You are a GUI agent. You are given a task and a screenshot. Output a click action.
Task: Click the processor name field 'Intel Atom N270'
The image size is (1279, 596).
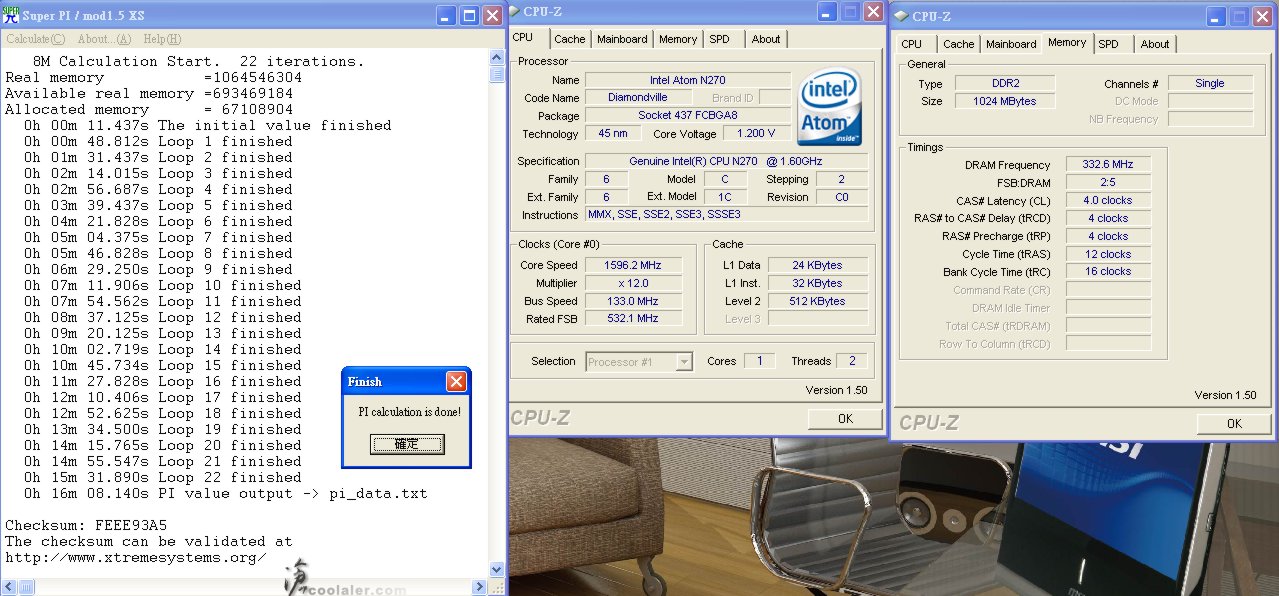click(x=688, y=80)
